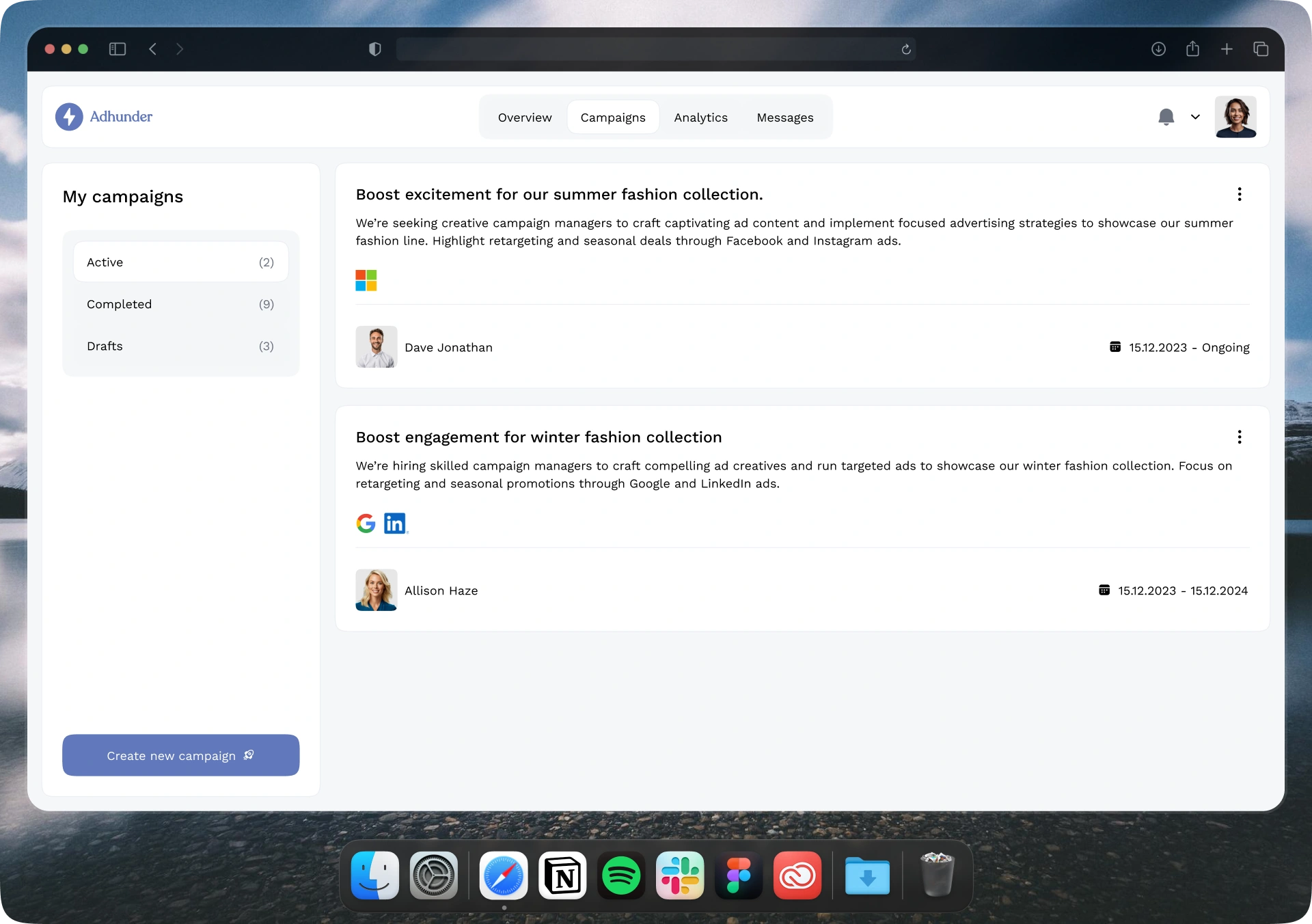
Task: Click Dave Jonathan's profile photo
Action: [x=376, y=347]
